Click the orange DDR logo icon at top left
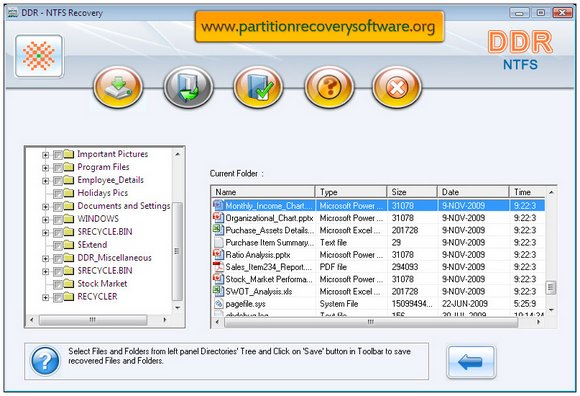This screenshot has width=580, height=396. 39,56
